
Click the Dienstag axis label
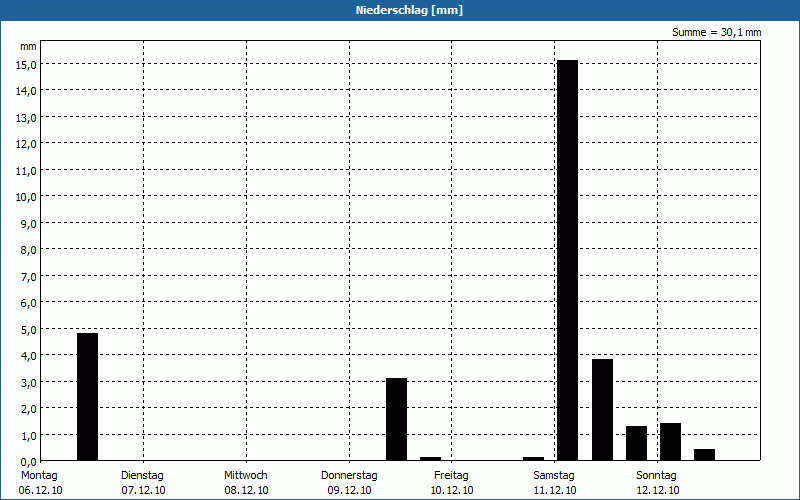(142, 476)
